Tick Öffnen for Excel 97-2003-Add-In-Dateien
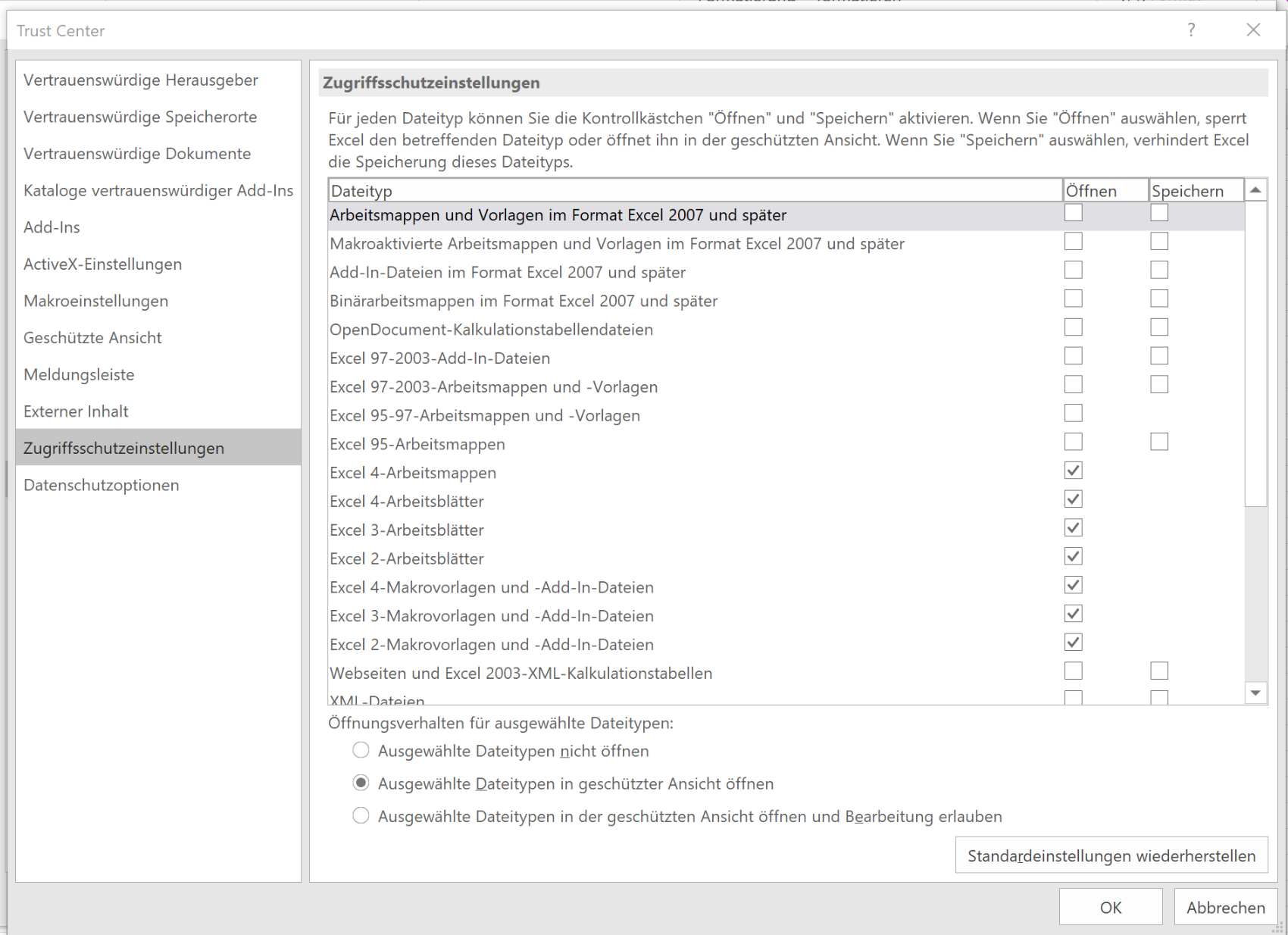Image resolution: width=1288 pixels, height=935 pixels. pyautogui.click(x=1074, y=356)
